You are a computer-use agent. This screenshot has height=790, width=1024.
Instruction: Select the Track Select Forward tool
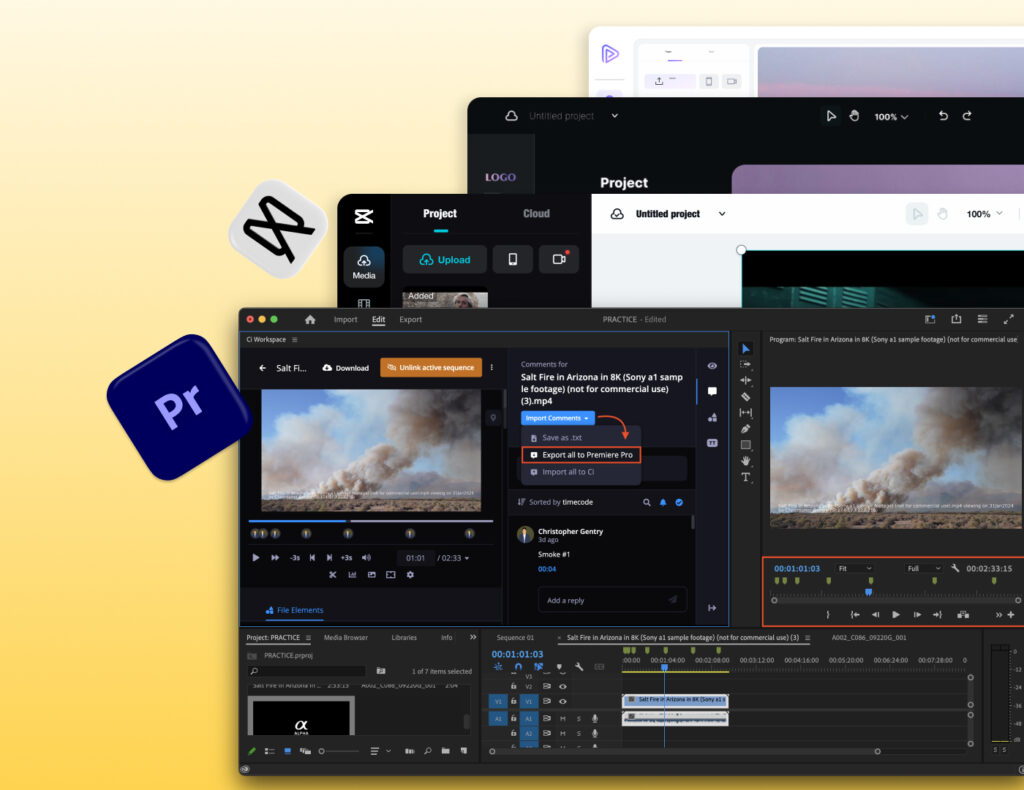(x=746, y=364)
